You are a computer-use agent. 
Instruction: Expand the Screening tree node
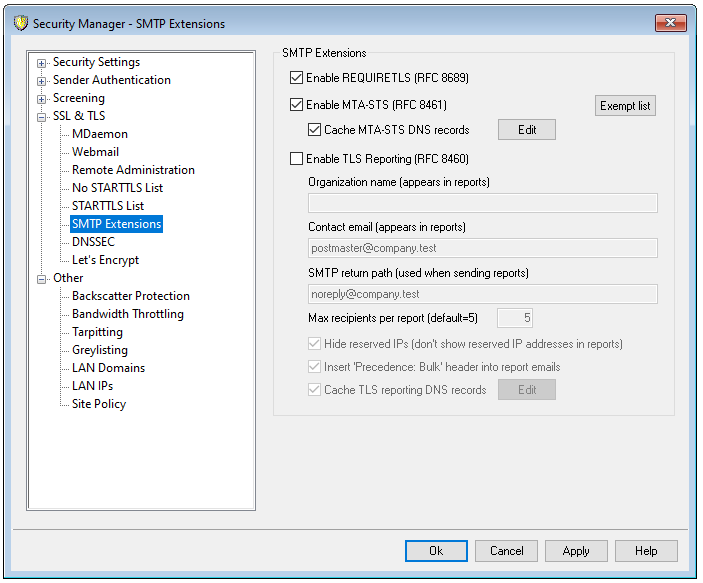pyautogui.click(x=42, y=99)
